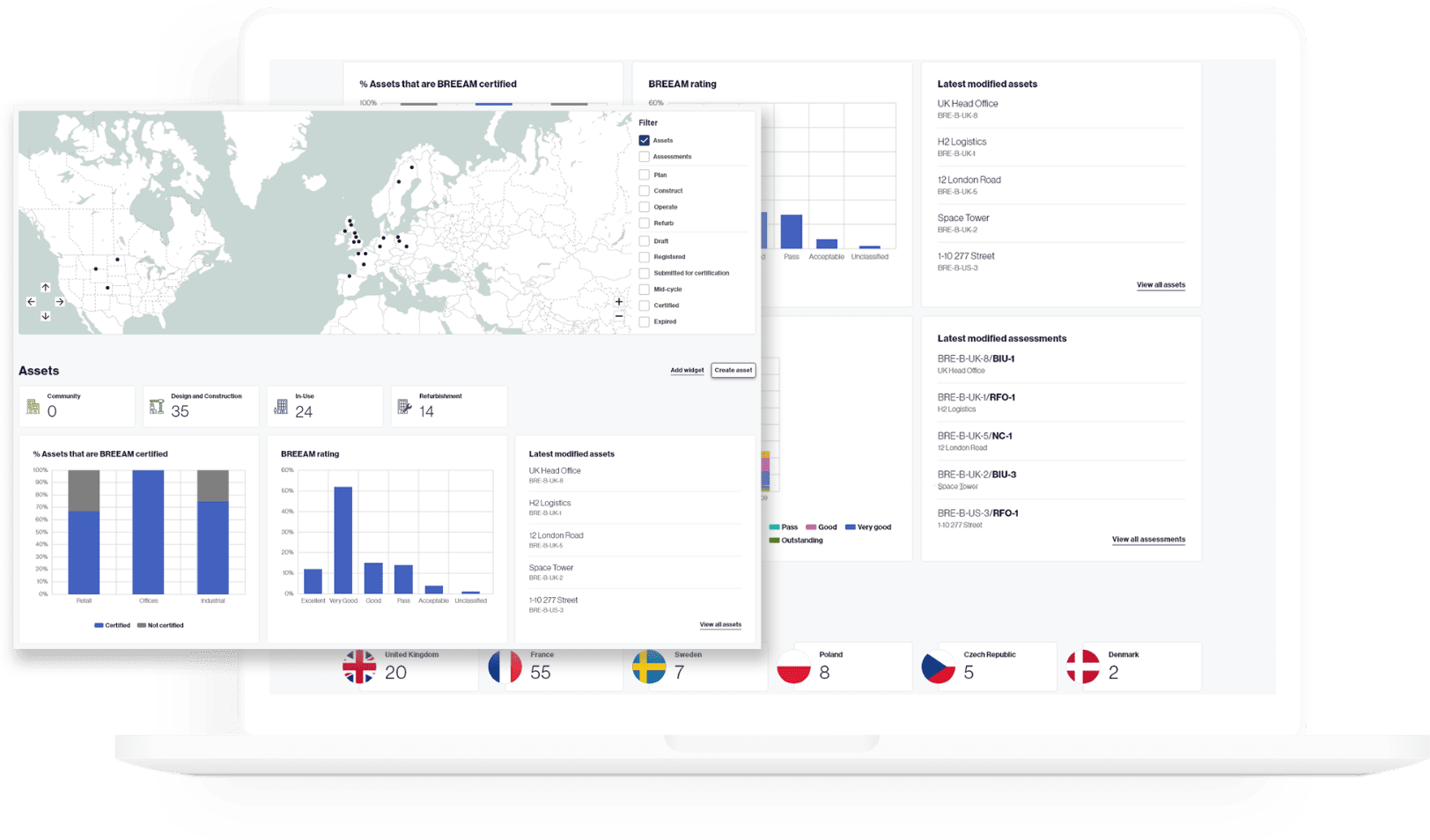This screenshot has height=840, width=1430.
Task: Open UK Head Office in front panel list
Action: pos(555,471)
